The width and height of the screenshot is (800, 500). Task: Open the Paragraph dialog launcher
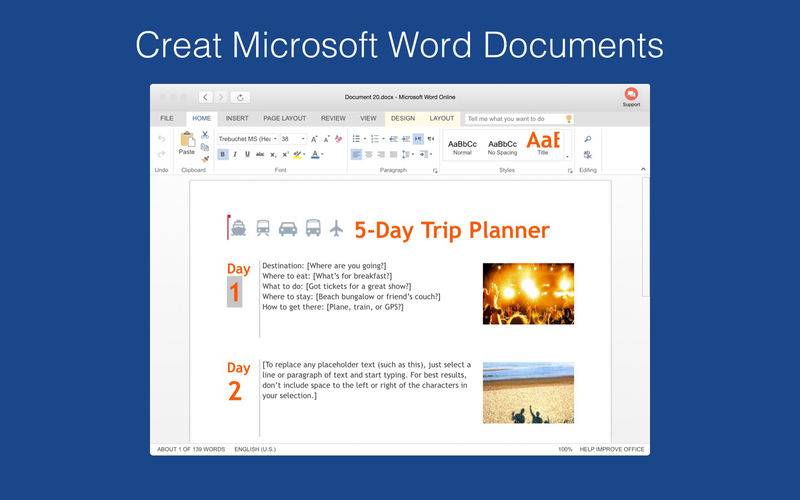[x=435, y=171]
